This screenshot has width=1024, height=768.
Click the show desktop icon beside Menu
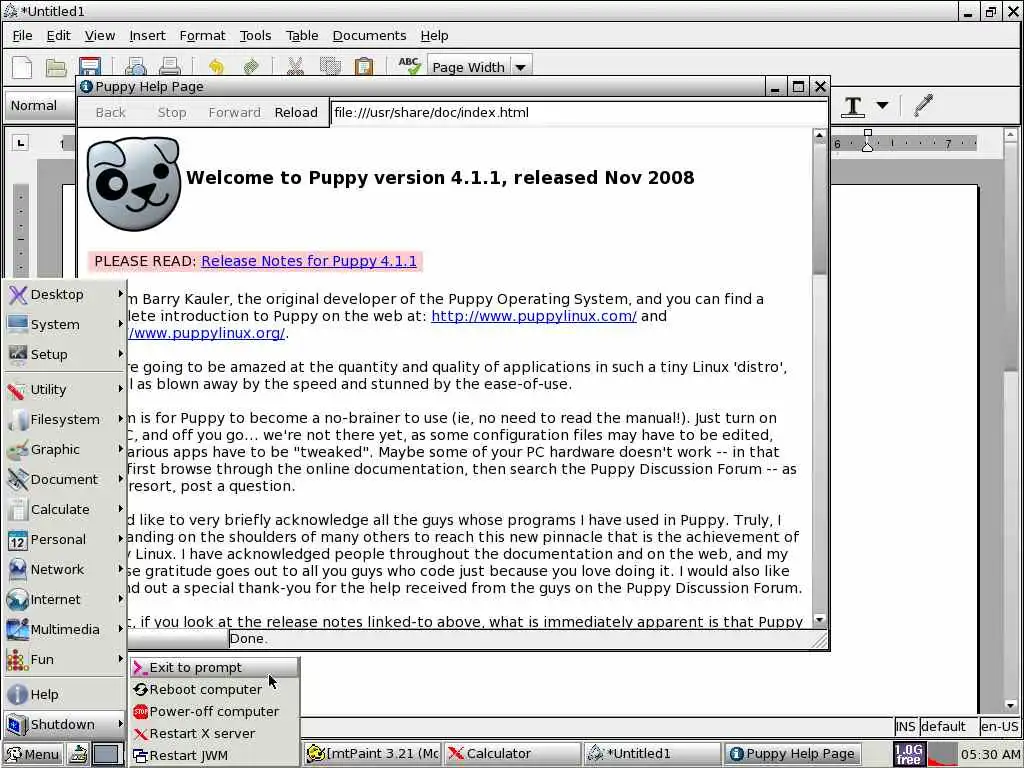pos(78,754)
